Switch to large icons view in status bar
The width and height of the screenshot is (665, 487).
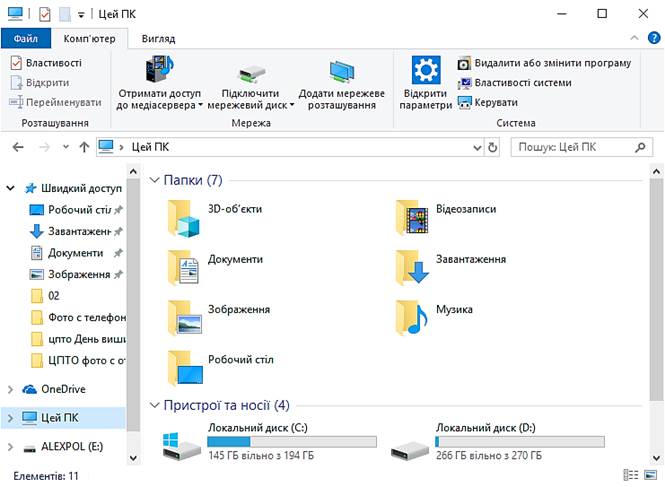tap(650, 475)
